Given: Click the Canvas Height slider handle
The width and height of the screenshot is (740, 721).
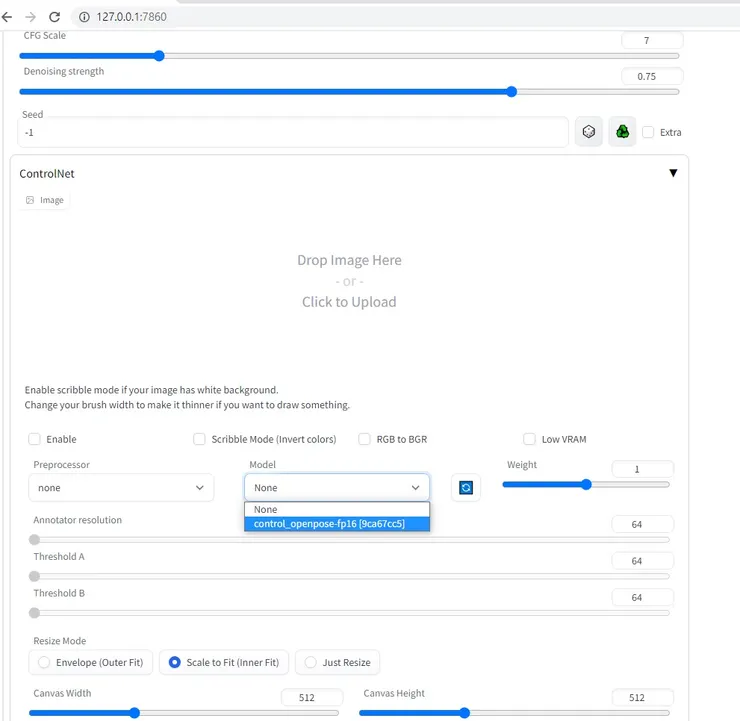Looking at the screenshot, I should pyautogui.click(x=464, y=713).
